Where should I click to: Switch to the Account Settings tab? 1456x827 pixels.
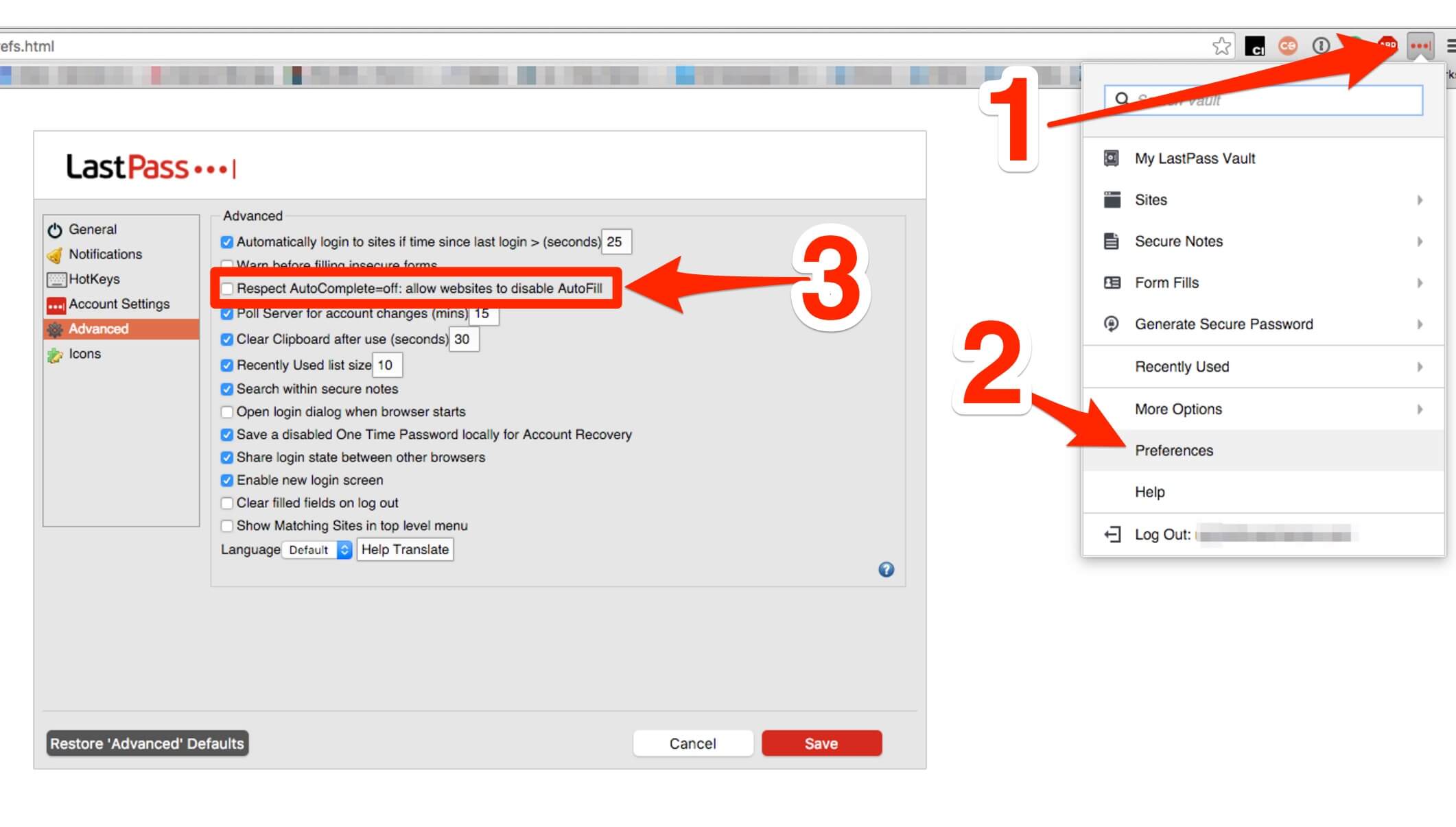[121, 304]
